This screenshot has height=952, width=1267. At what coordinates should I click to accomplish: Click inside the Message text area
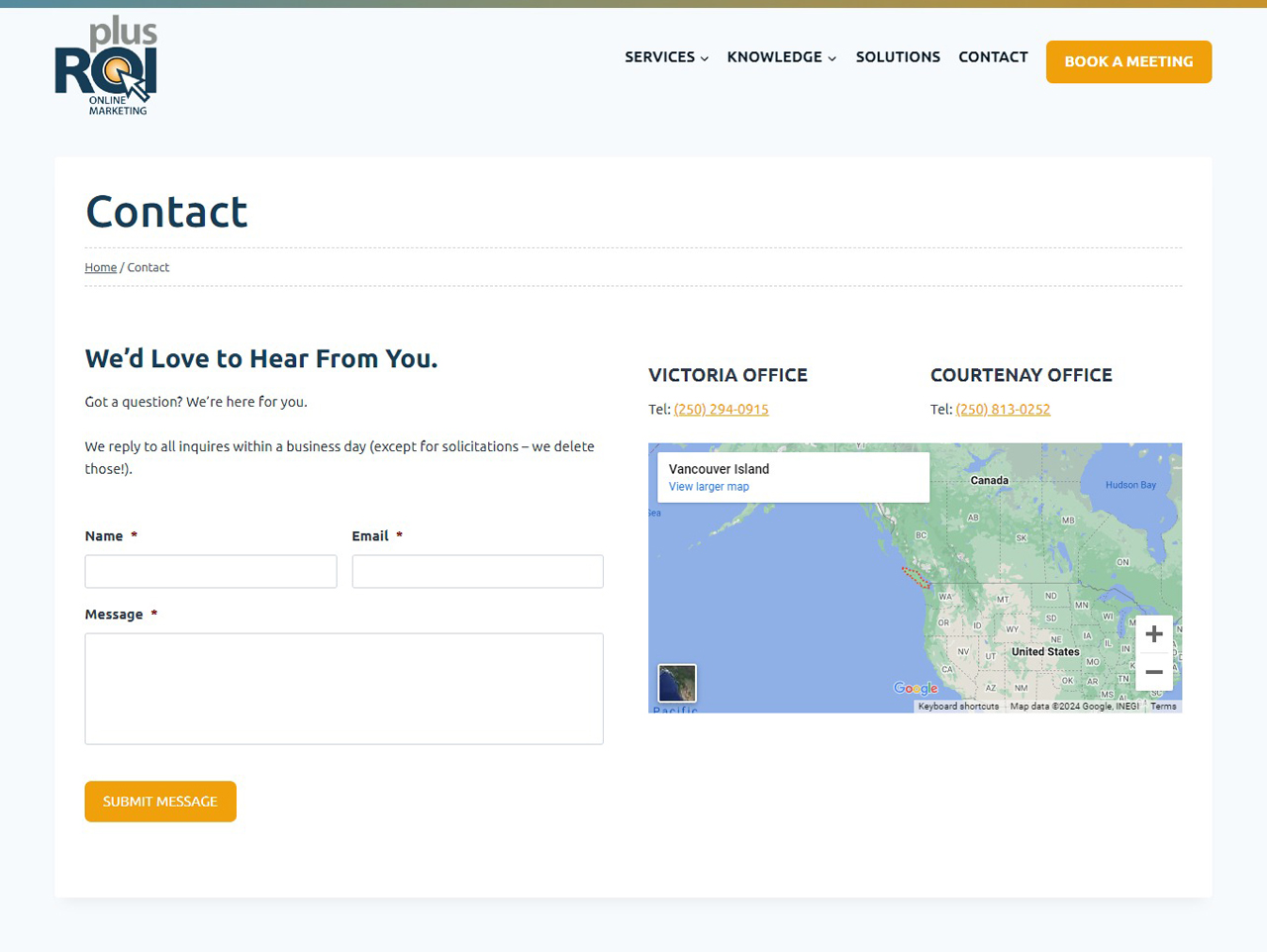343,688
